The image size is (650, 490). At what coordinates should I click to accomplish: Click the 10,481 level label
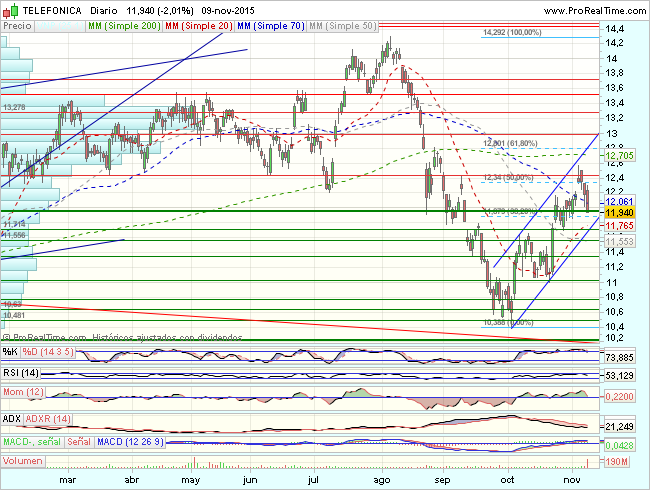(x=15, y=315)
